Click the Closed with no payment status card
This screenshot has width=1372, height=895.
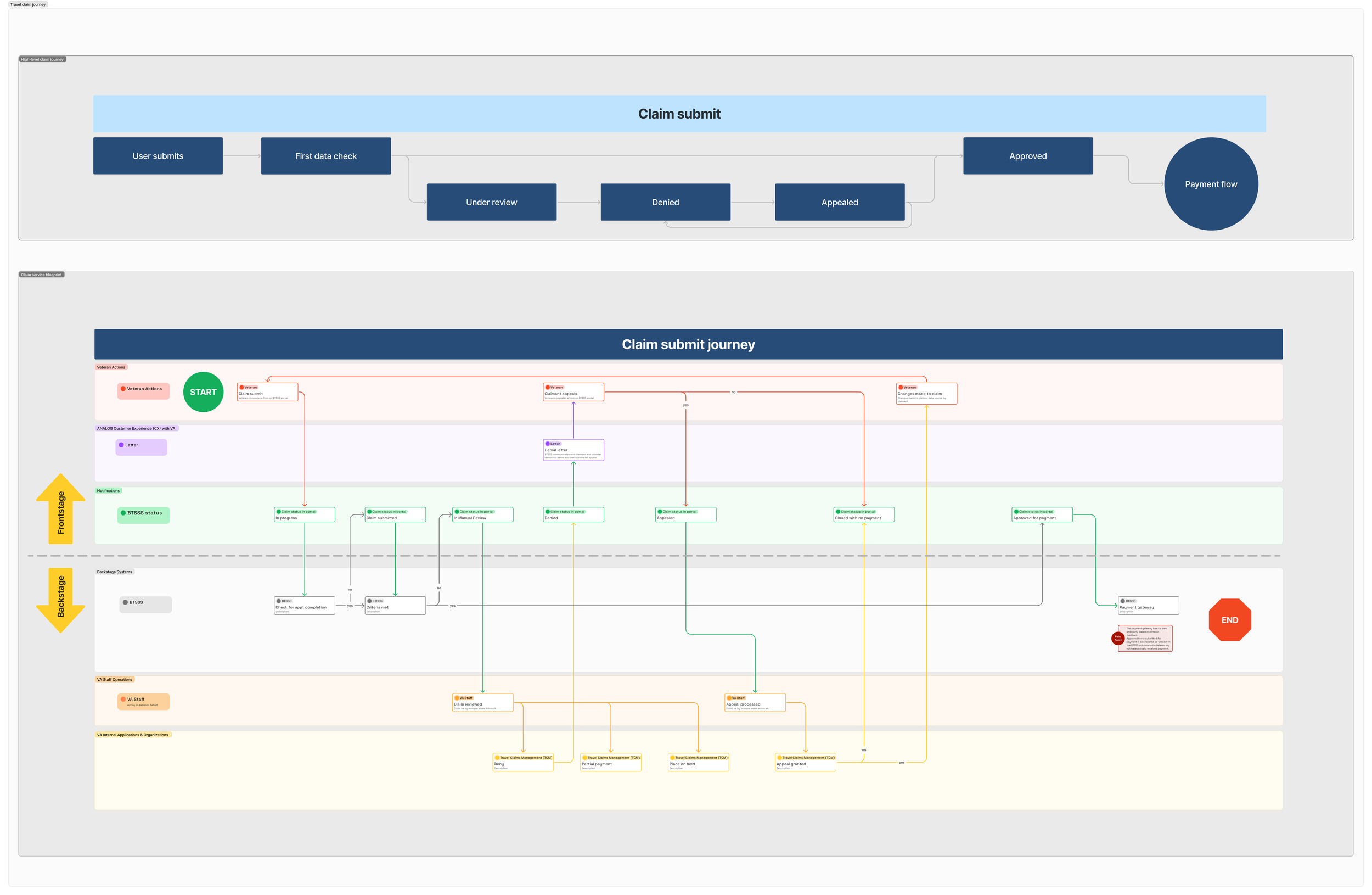point(864,515)
